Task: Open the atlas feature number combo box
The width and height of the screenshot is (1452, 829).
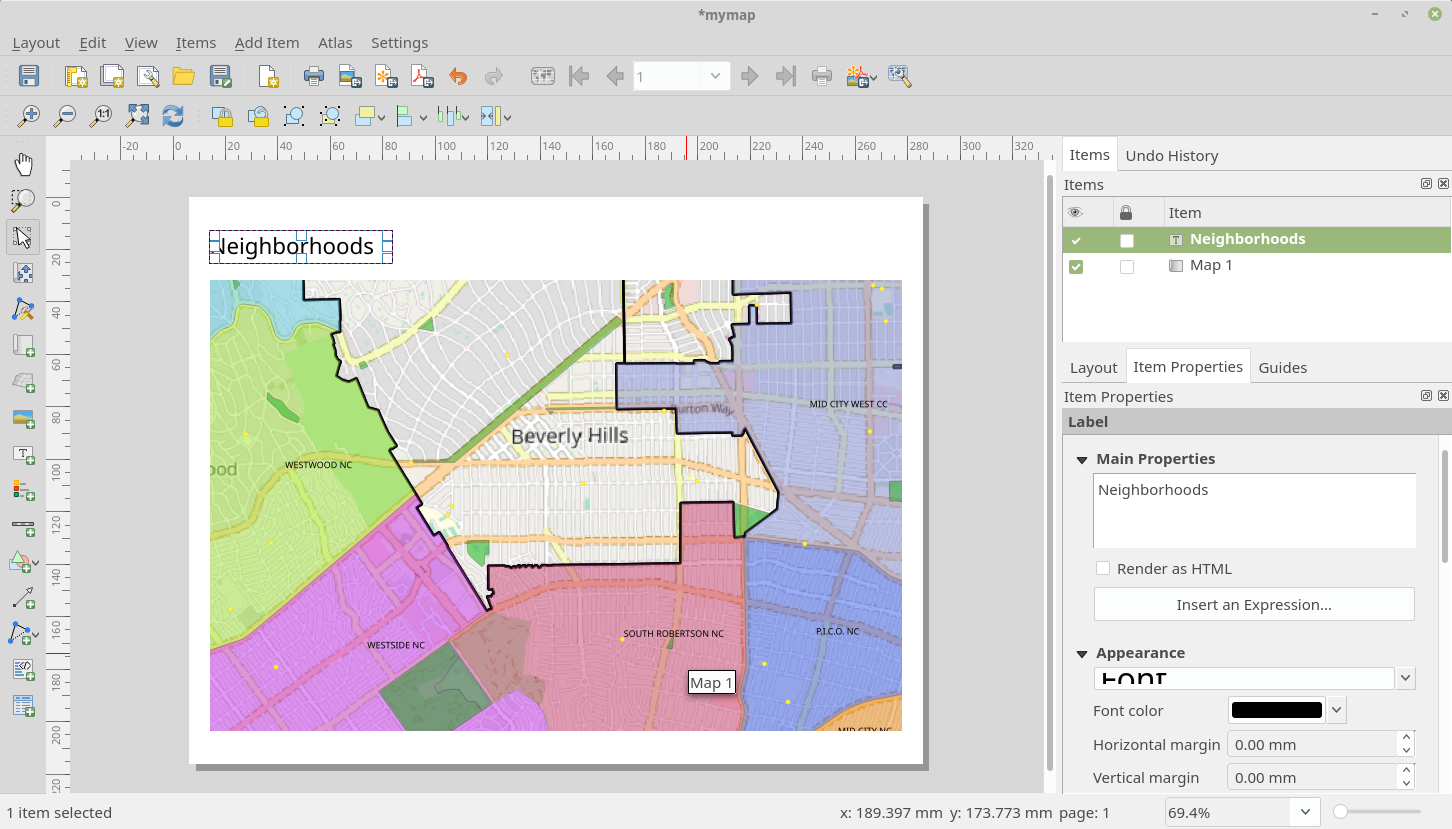Action: [681, 76]
